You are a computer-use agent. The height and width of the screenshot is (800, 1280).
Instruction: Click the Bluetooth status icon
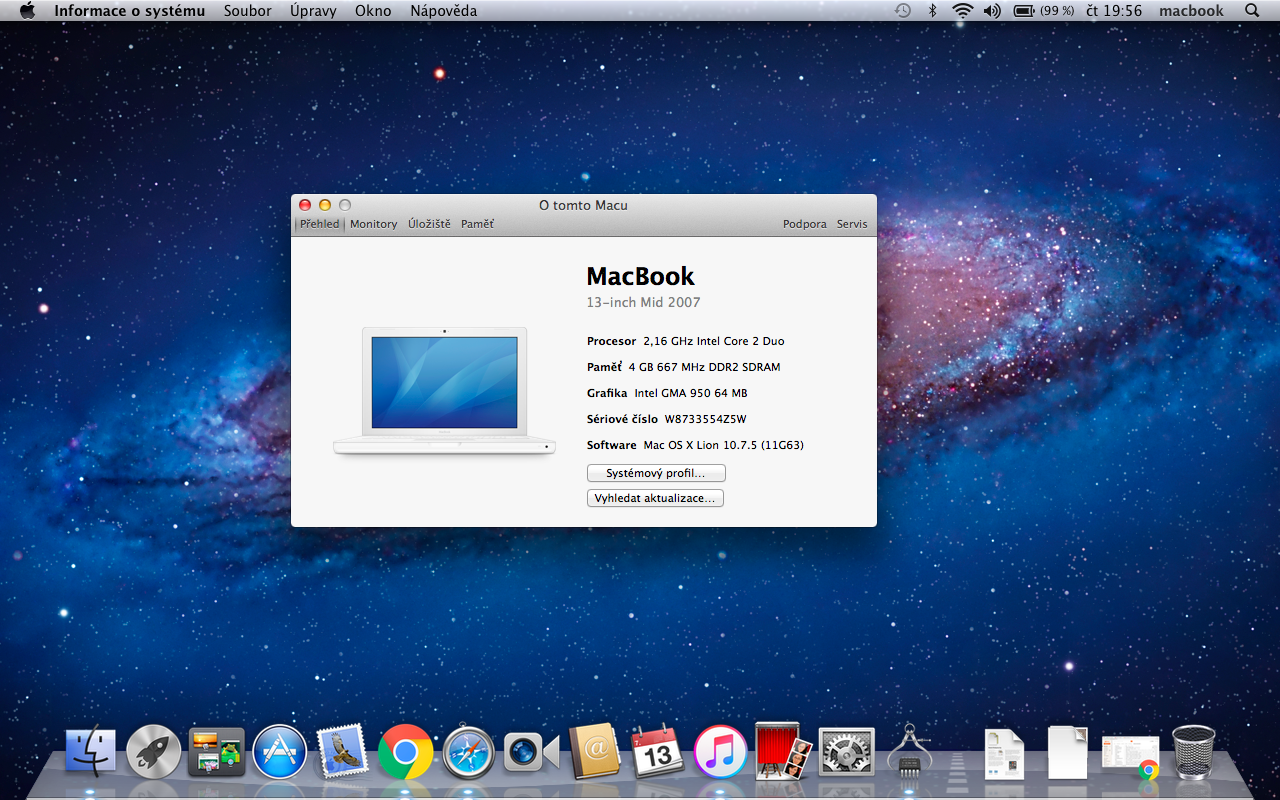click(x=932, y=11)
